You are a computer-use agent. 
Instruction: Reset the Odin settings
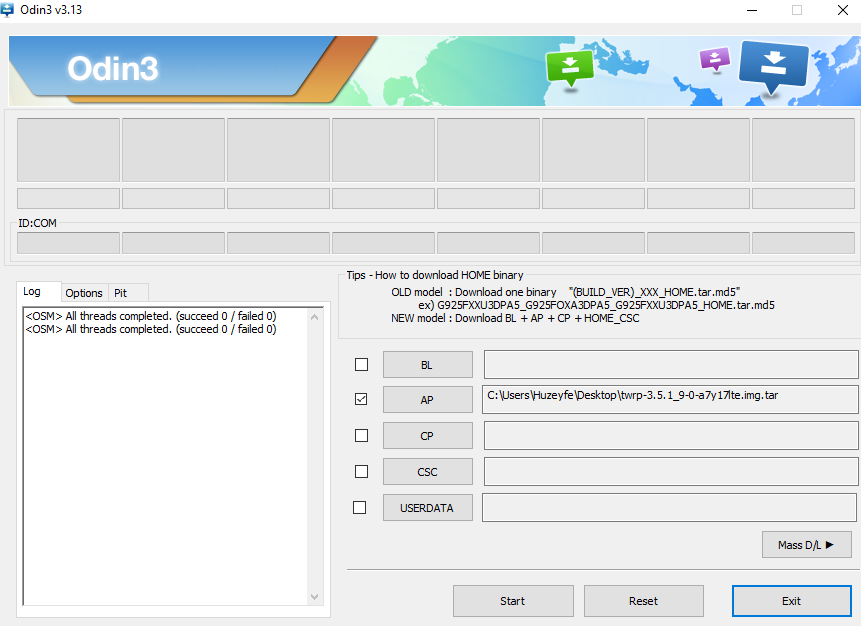point(644,601)
